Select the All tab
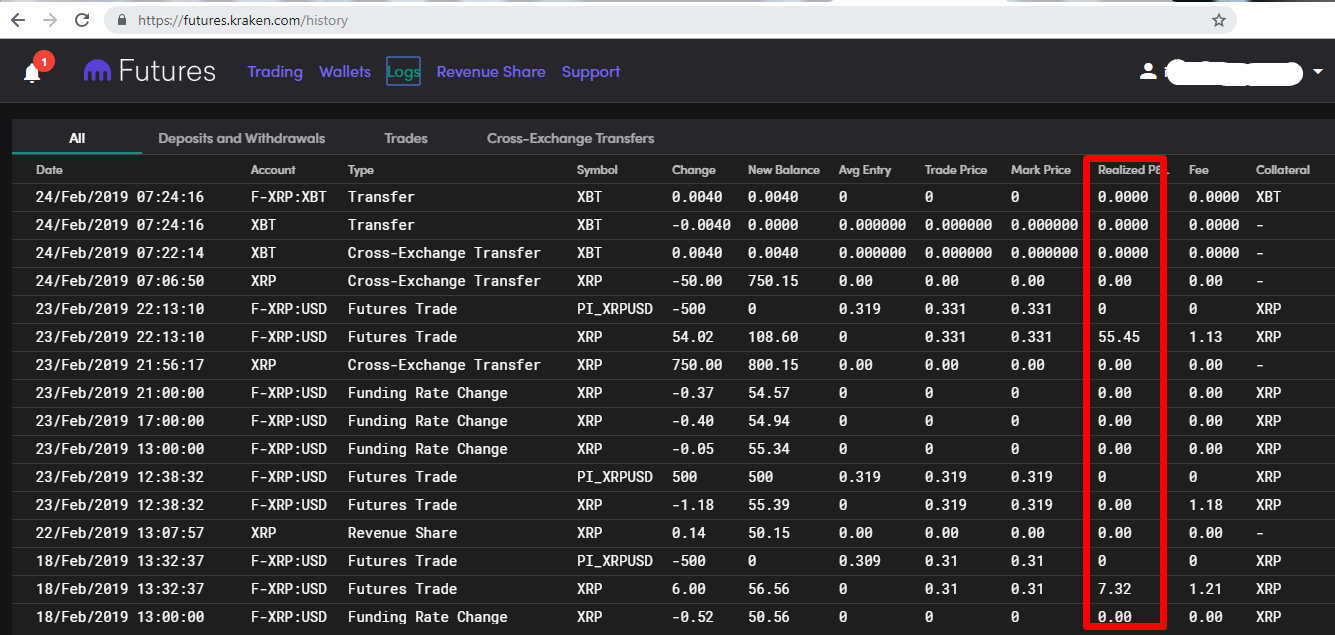The image size is (1335, 635). pos(77,138)
